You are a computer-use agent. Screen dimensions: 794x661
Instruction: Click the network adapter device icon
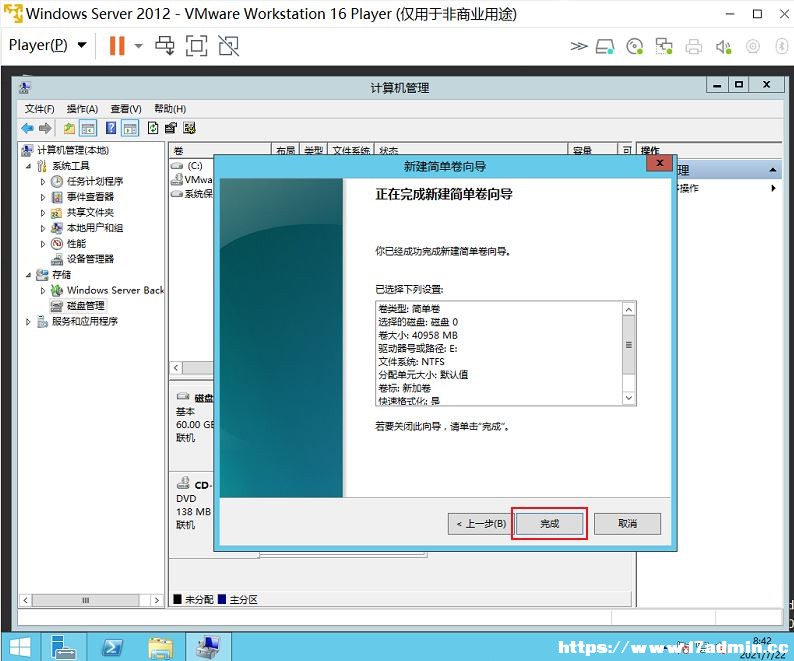[664, 47]
